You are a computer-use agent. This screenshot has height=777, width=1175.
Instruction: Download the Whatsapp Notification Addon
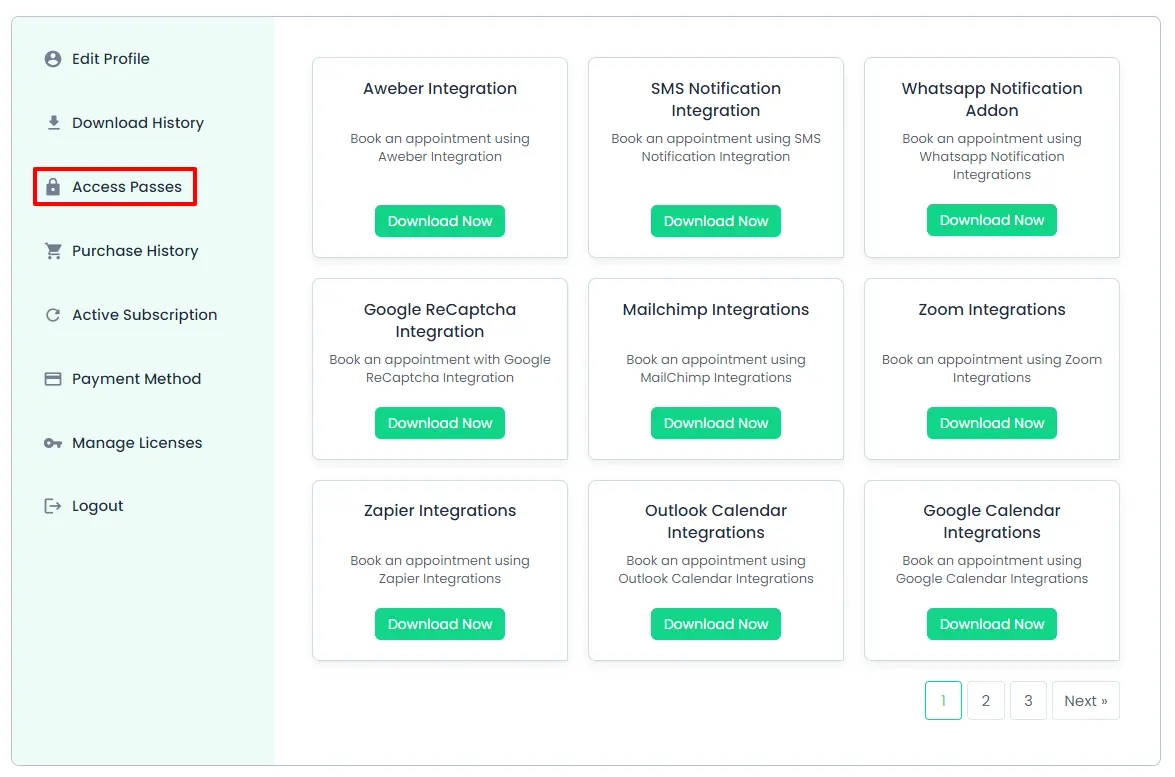point(991,220)
